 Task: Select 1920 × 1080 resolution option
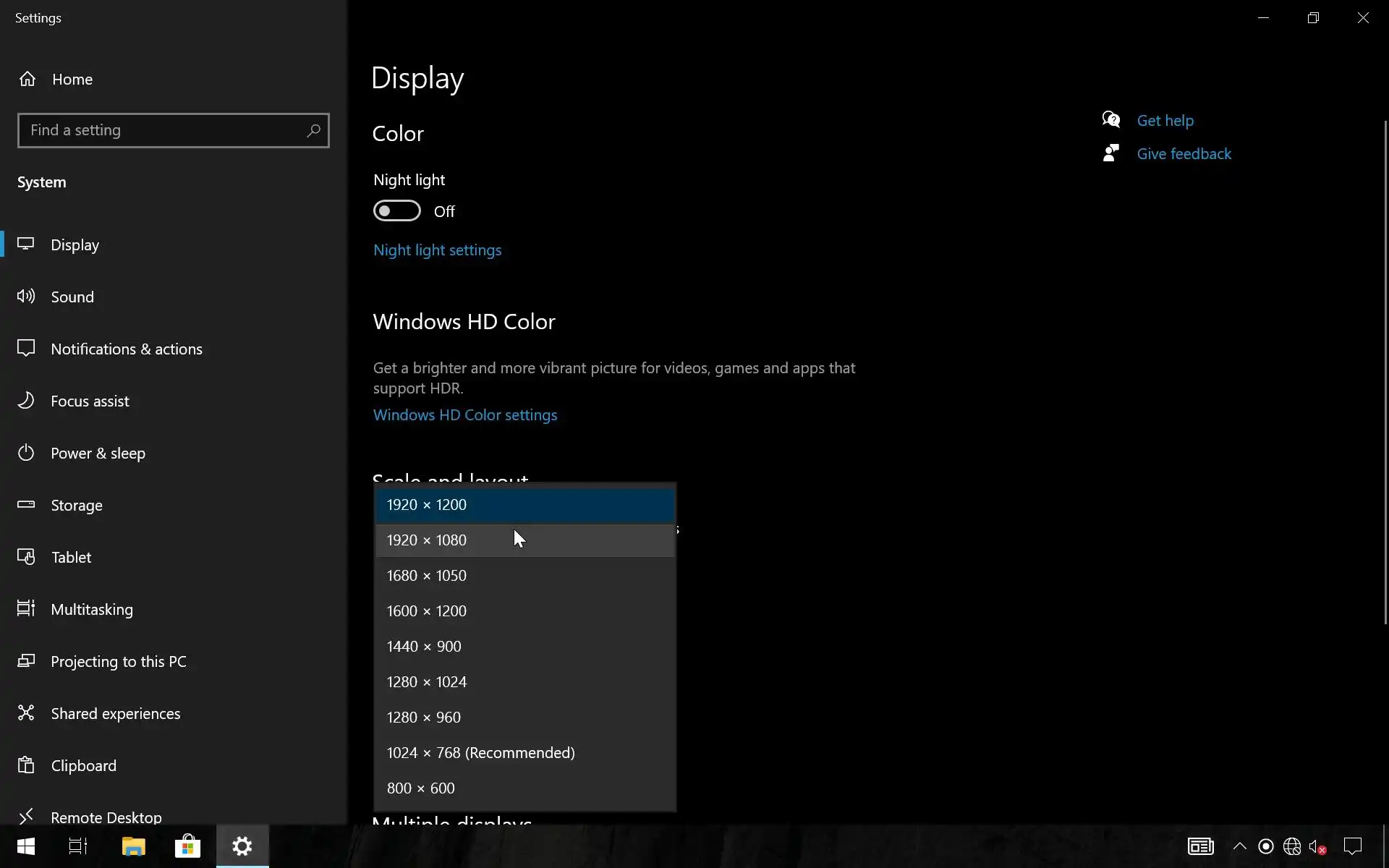point(427,540)
